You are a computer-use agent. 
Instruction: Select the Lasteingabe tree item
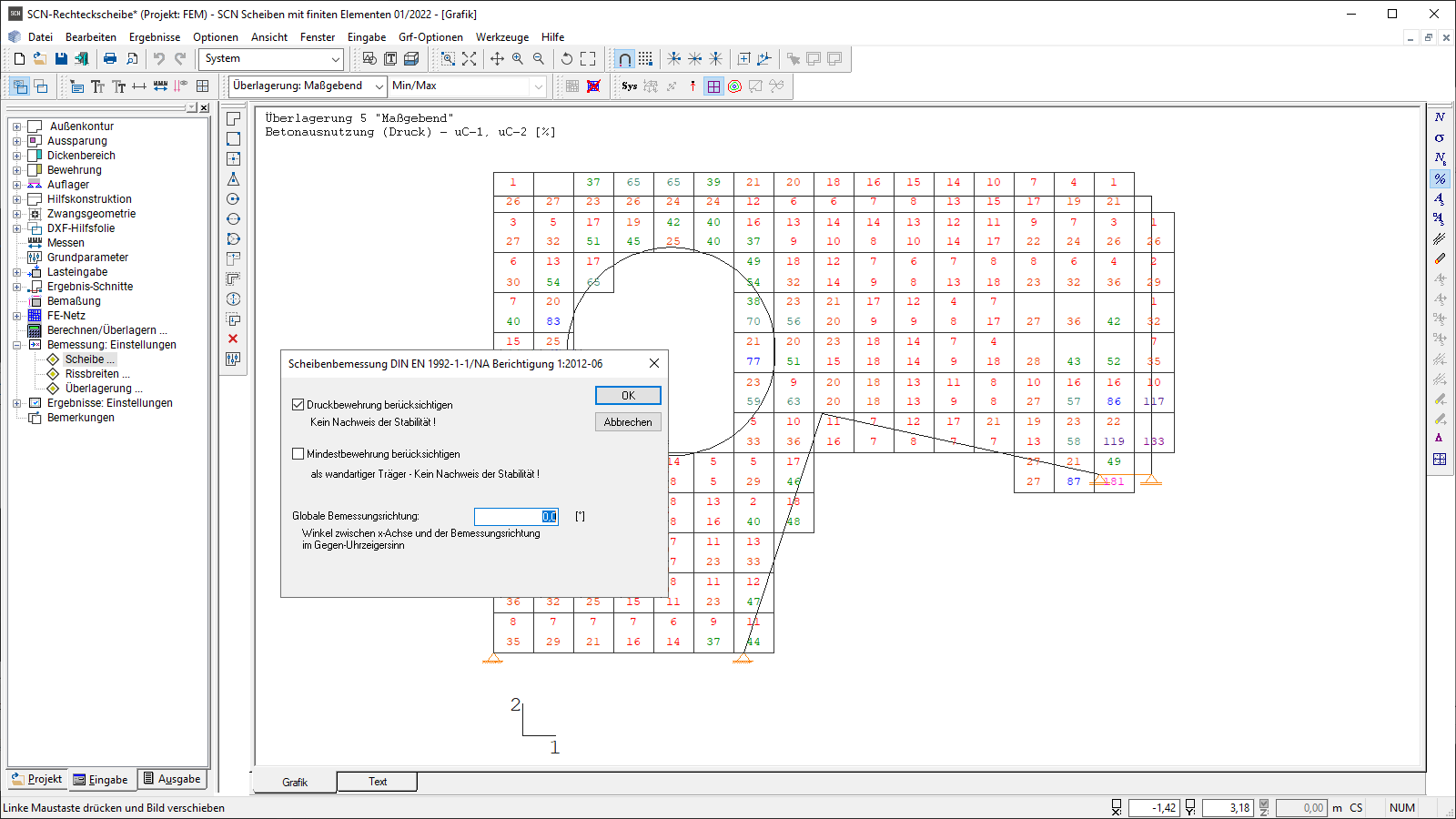point(77,272)
